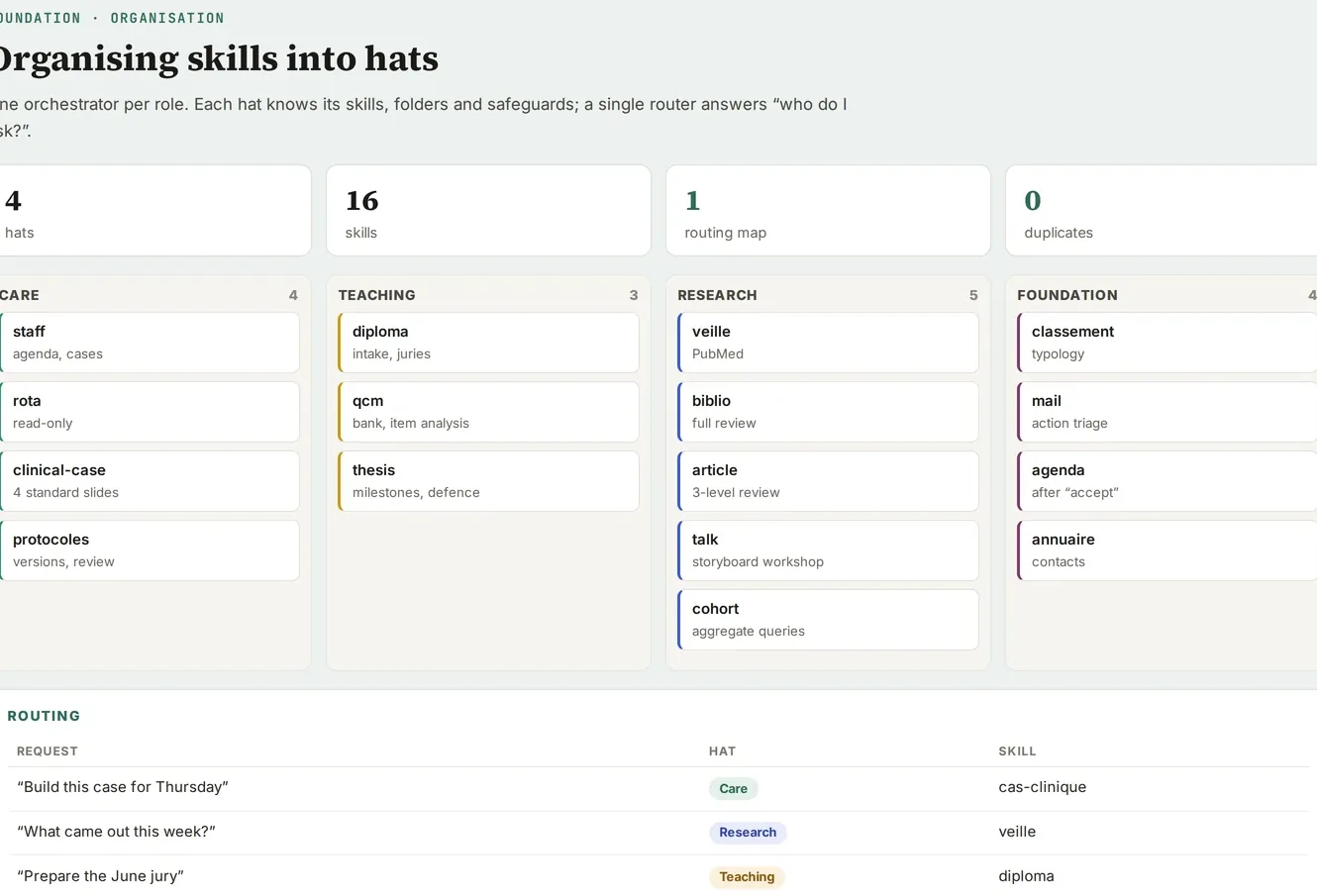Click the "What came out this week?" request

point(116,832)
